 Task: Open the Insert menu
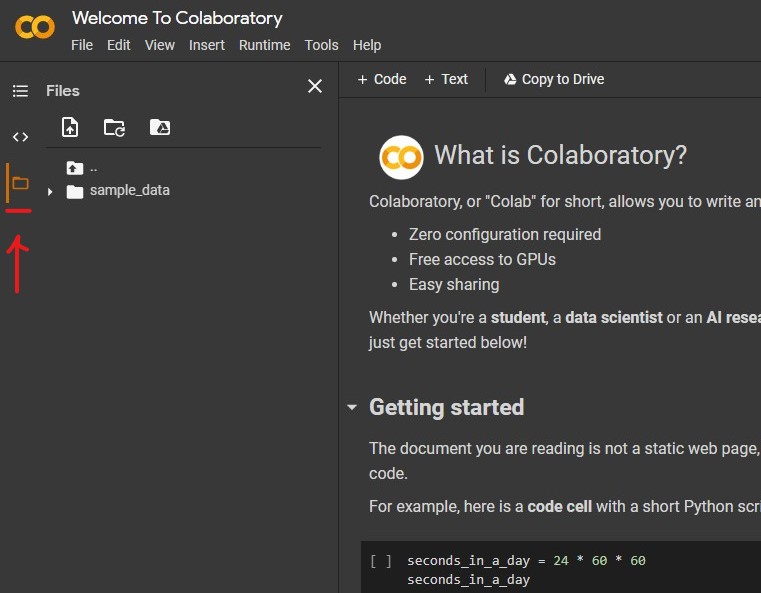pos(207,45)
